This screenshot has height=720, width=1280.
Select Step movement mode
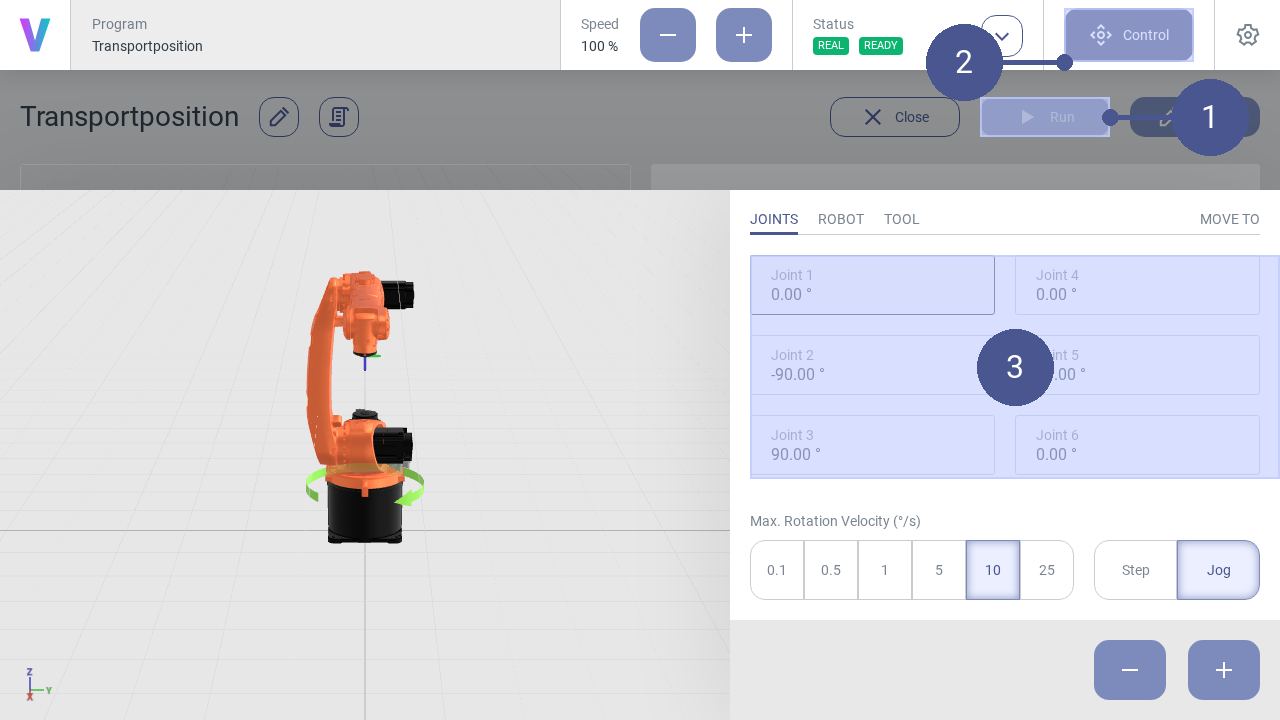coord(1135,570)
